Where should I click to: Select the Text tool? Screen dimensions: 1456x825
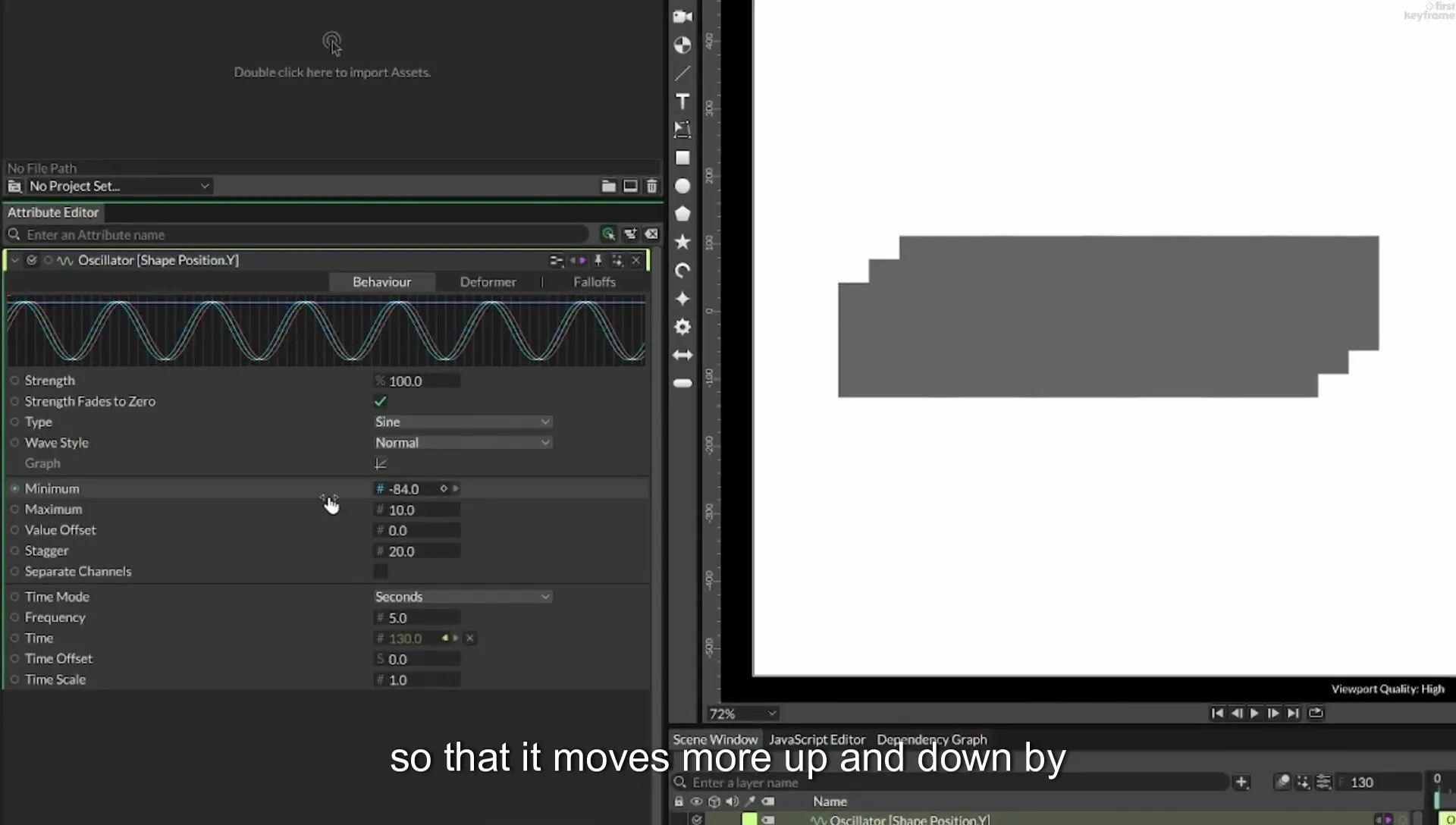click(682, 102)
